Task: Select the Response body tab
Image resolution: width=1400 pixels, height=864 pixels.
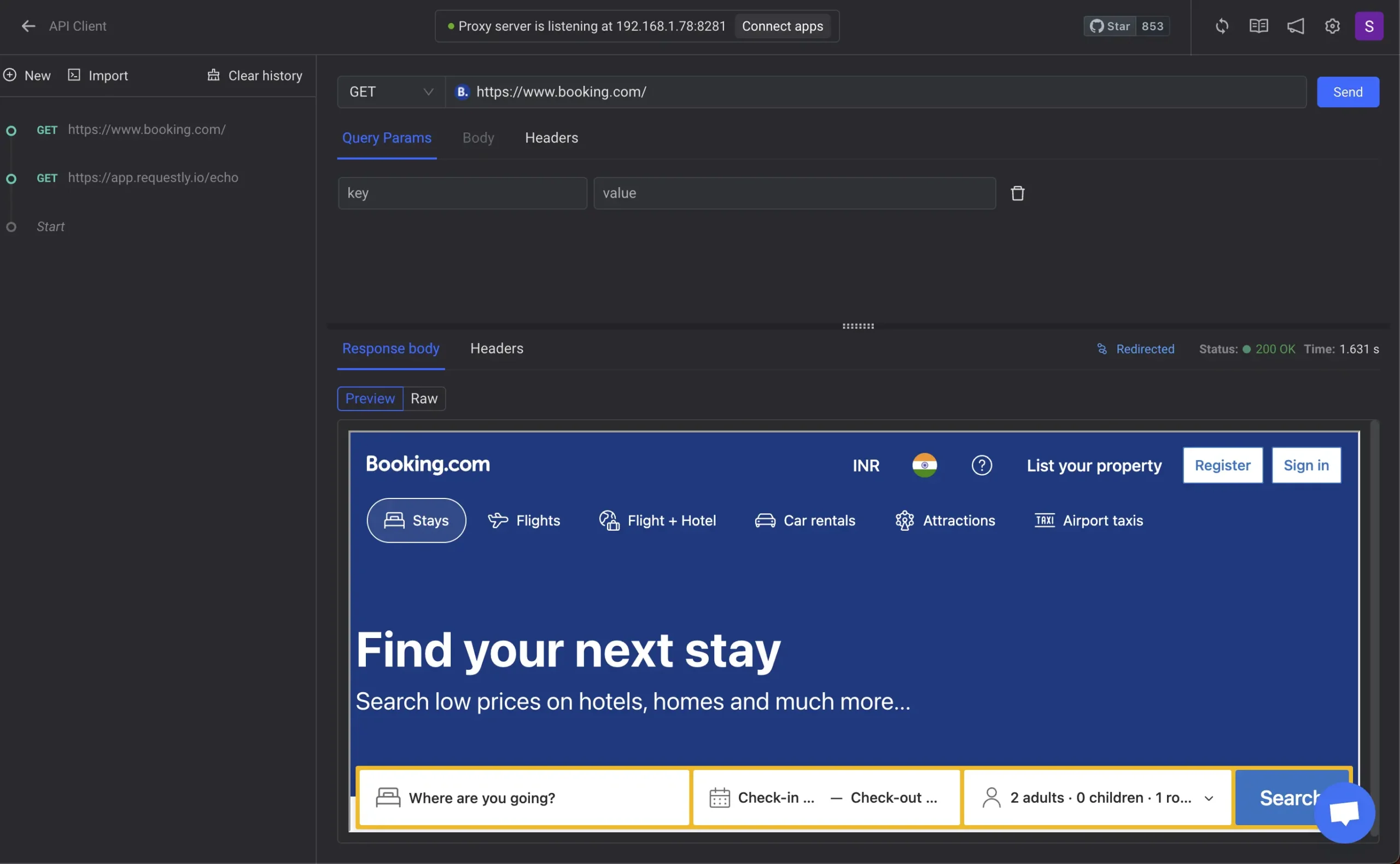Action: [390, 349]
